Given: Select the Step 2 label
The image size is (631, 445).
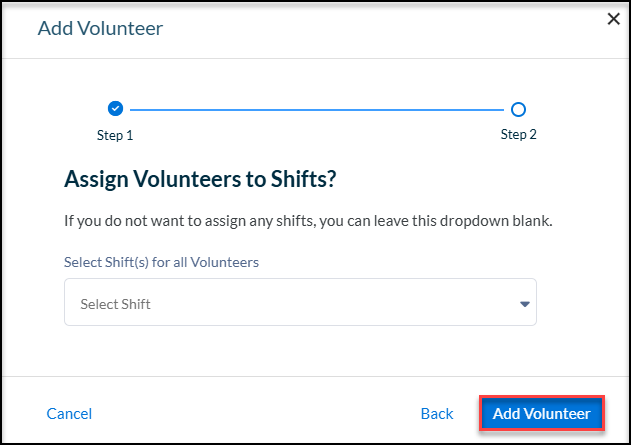Looking at the screenshot, I should coord(518,134).
